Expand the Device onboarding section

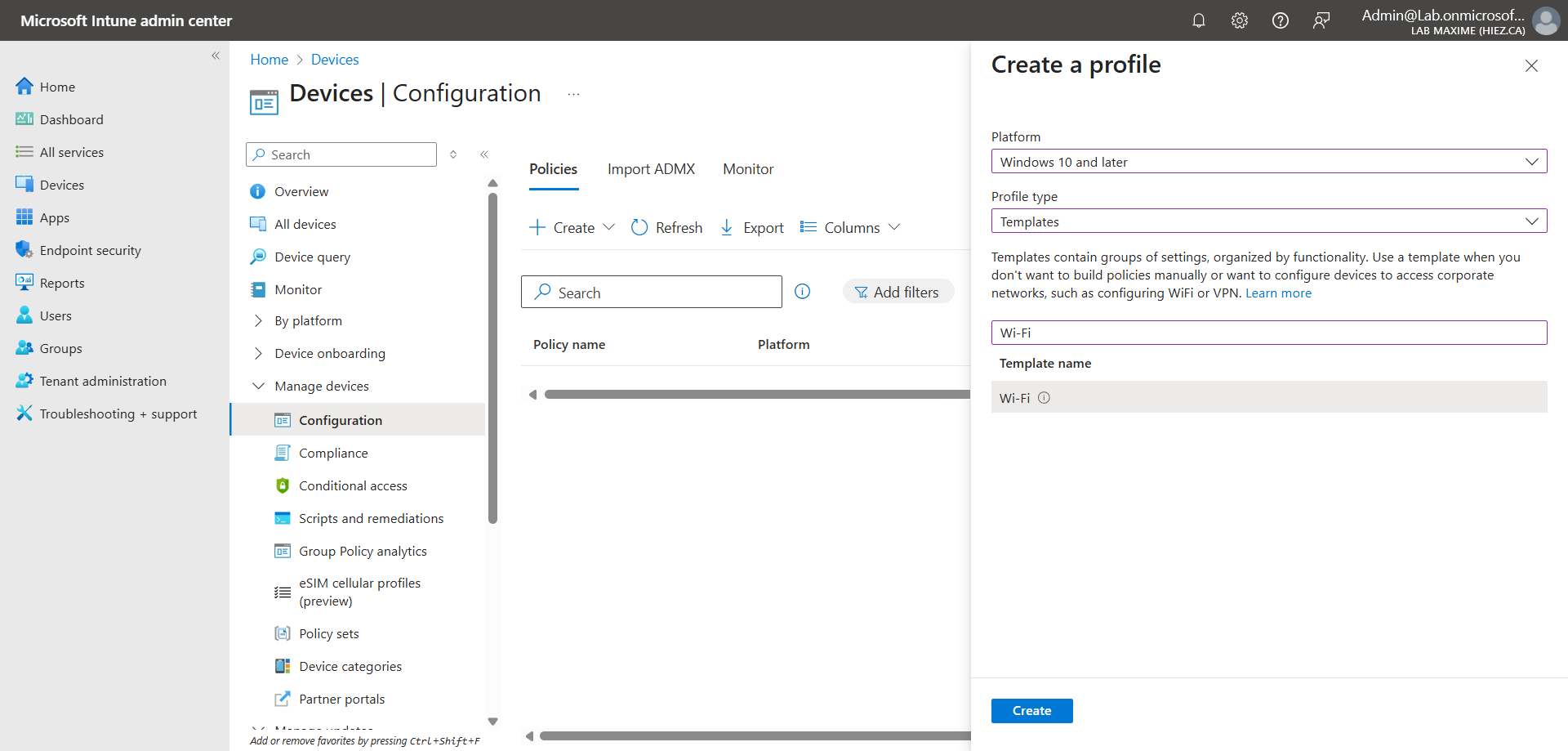tap(258, 354)
